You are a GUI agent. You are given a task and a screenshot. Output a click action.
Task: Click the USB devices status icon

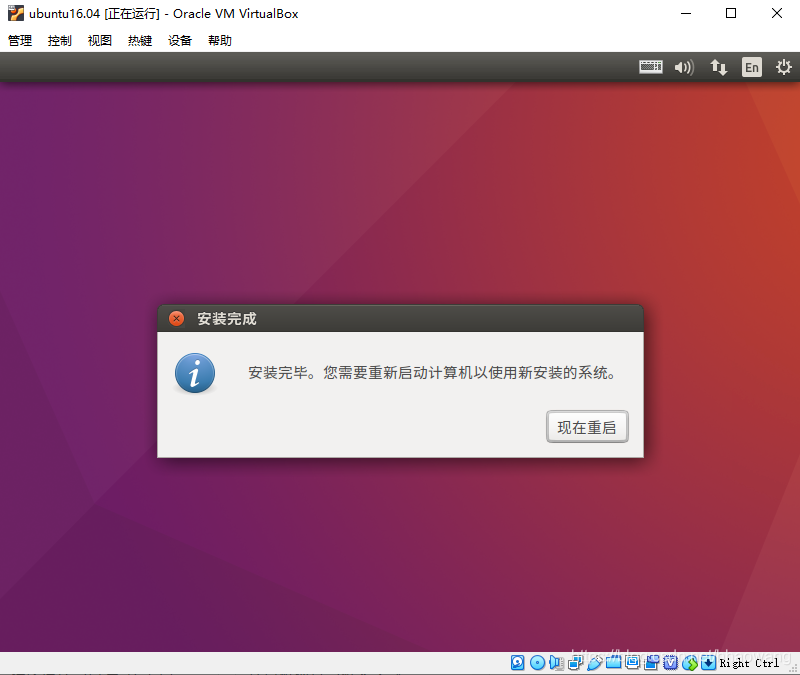(594, 663)
